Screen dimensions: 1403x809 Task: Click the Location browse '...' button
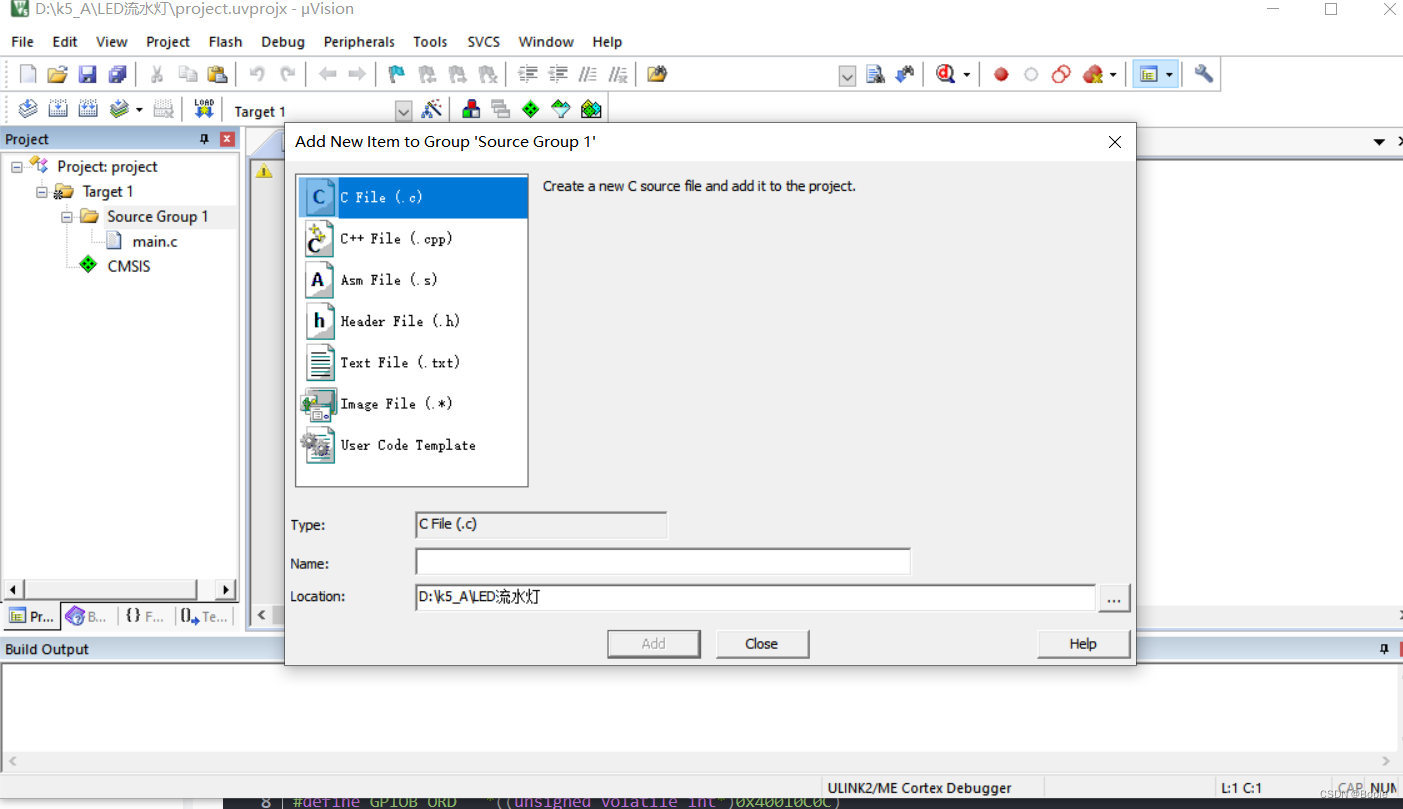pos(1114,598)
